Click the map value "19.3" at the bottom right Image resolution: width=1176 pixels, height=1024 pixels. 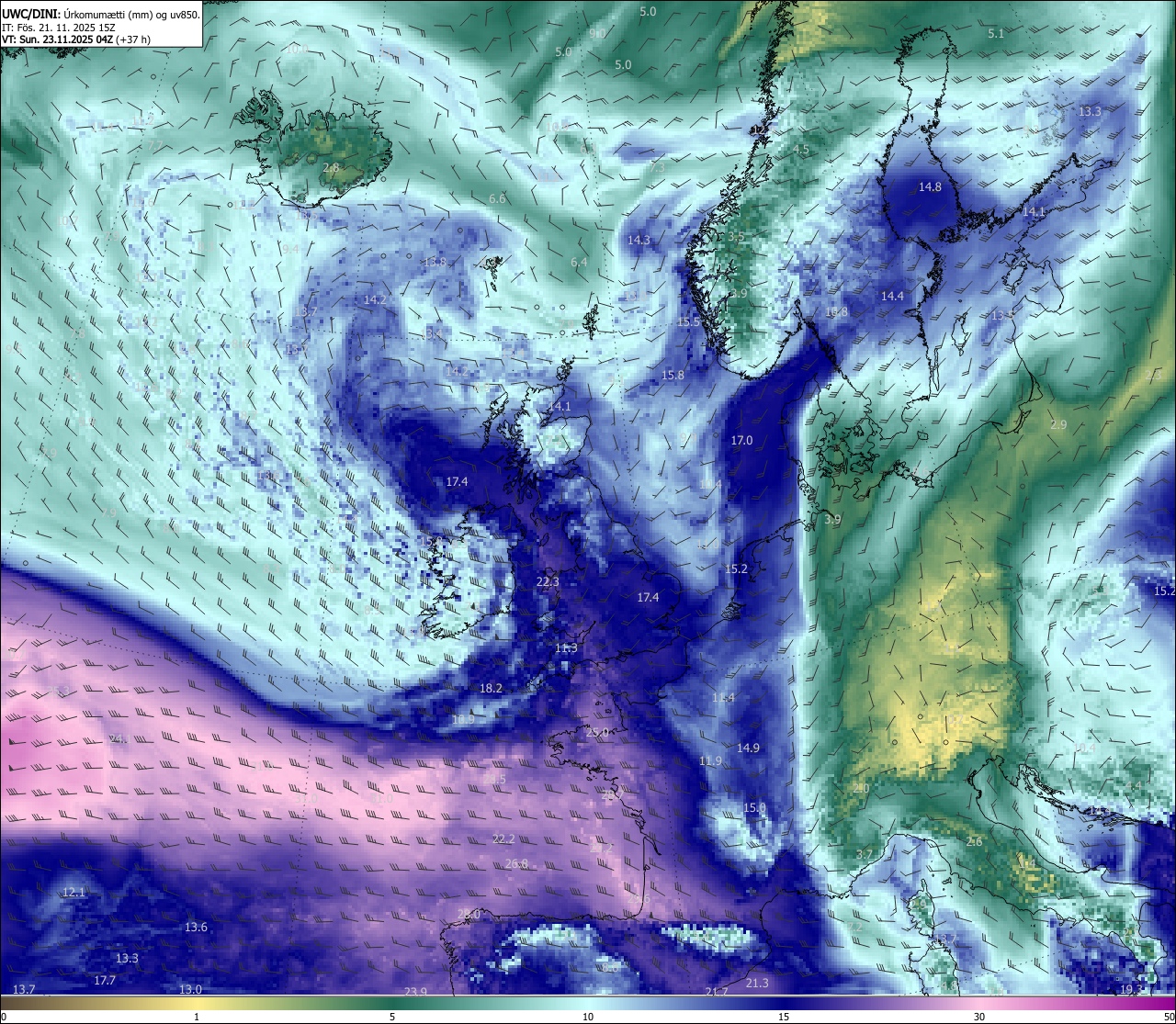1132,989
